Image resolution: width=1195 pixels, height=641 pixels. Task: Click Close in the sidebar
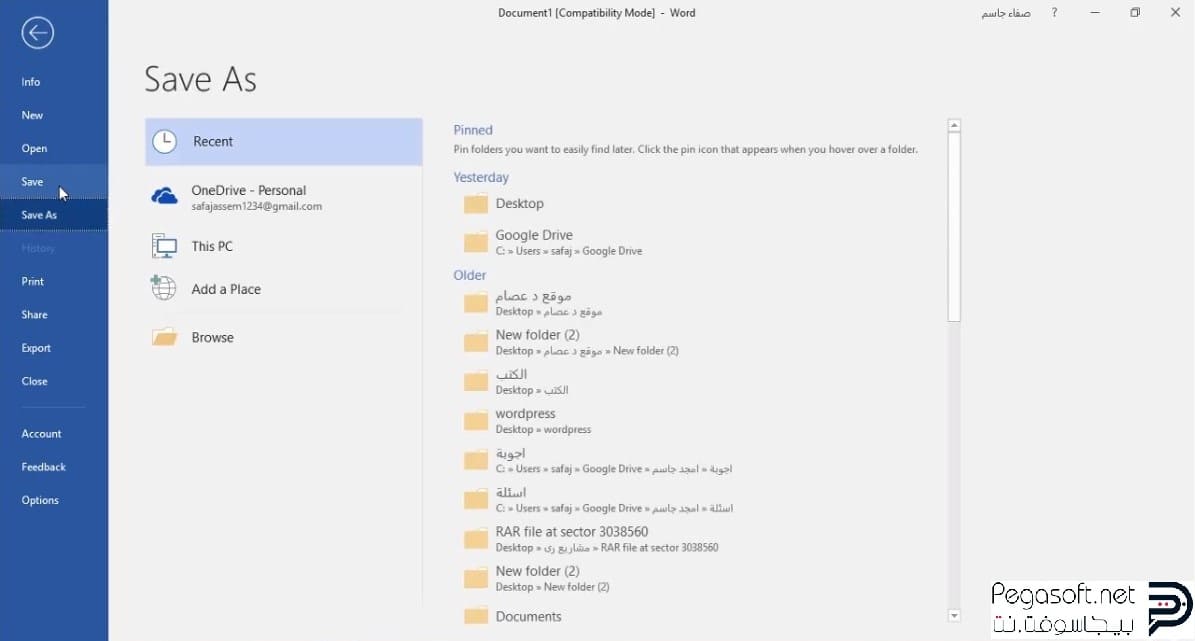[53, 381]
